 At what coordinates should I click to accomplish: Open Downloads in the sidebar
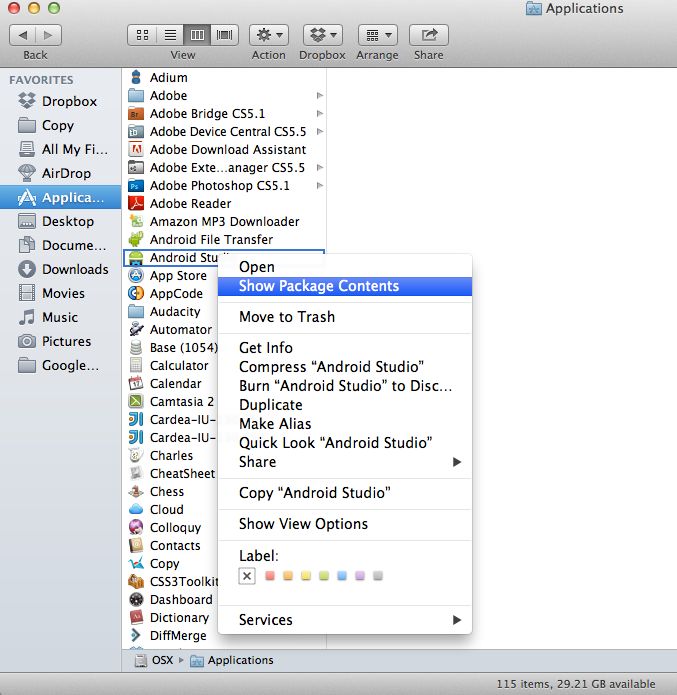[x=60, y=269]
